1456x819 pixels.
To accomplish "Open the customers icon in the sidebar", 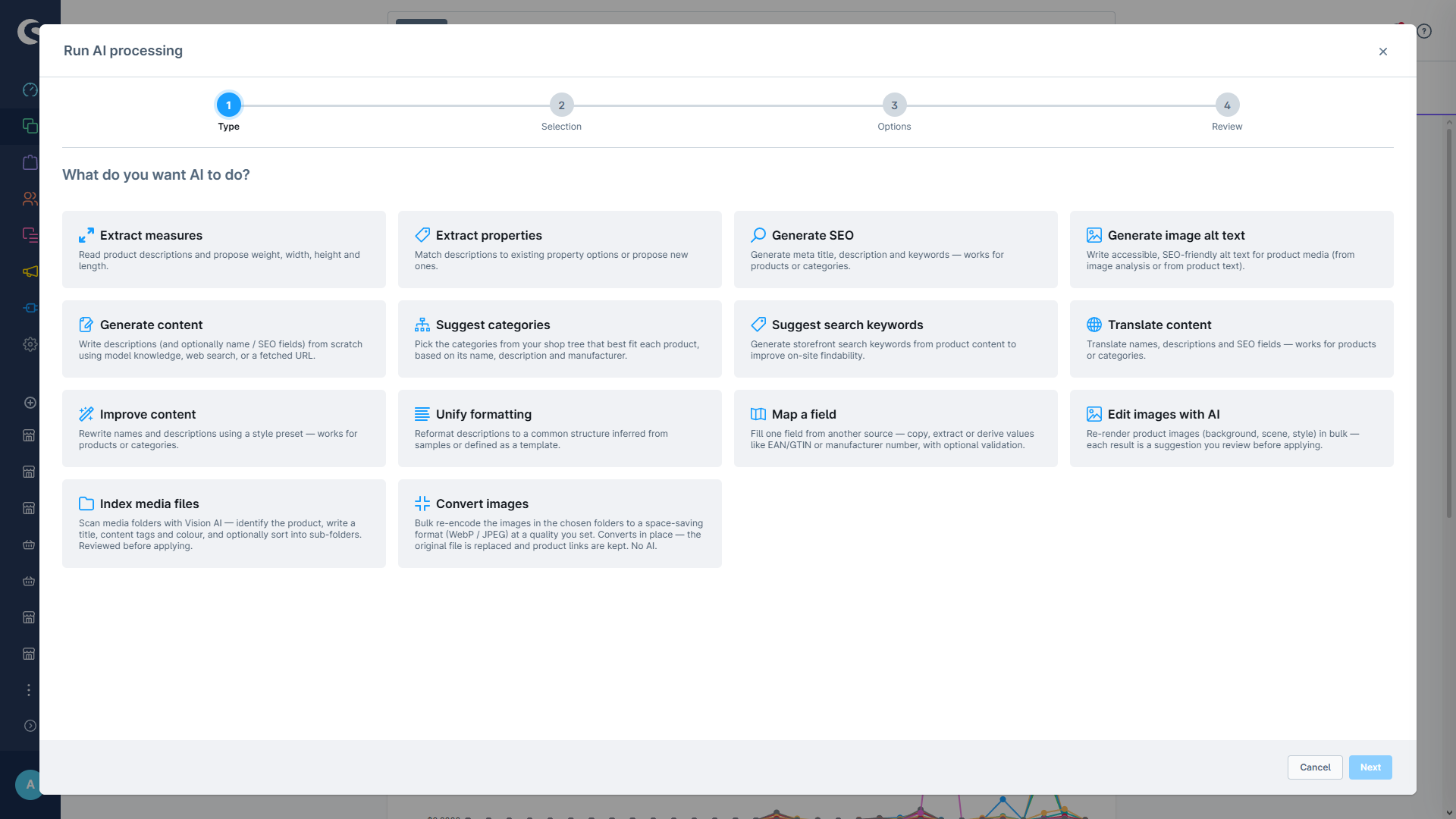I will (30, 199).
